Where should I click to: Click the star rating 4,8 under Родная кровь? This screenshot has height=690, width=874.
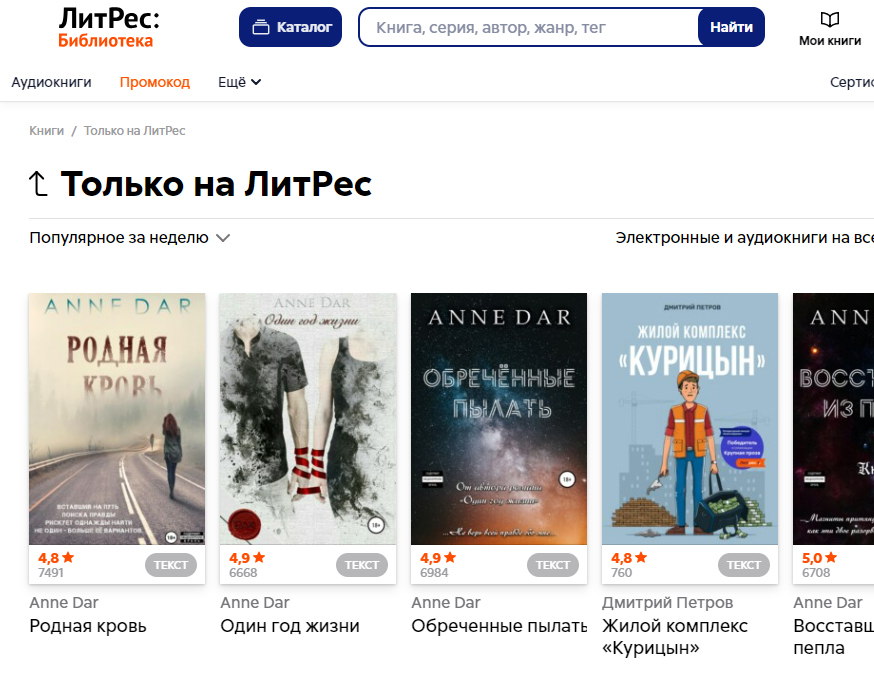point(56,557)
